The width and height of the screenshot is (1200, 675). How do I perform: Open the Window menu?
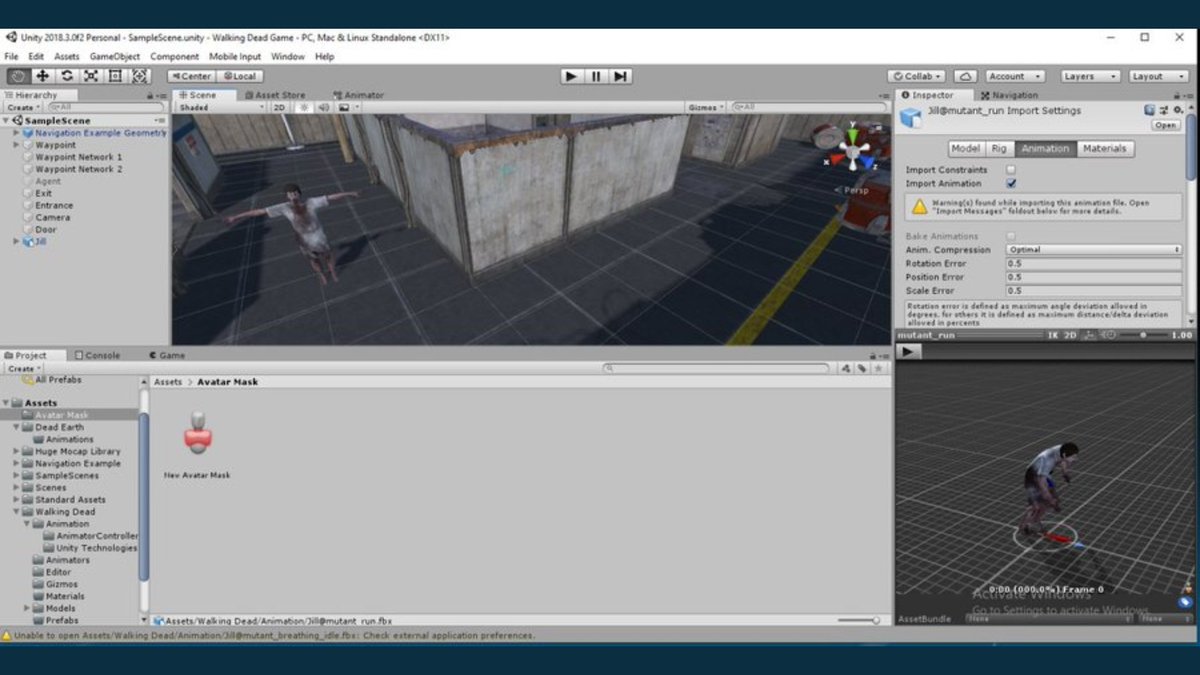288,57
